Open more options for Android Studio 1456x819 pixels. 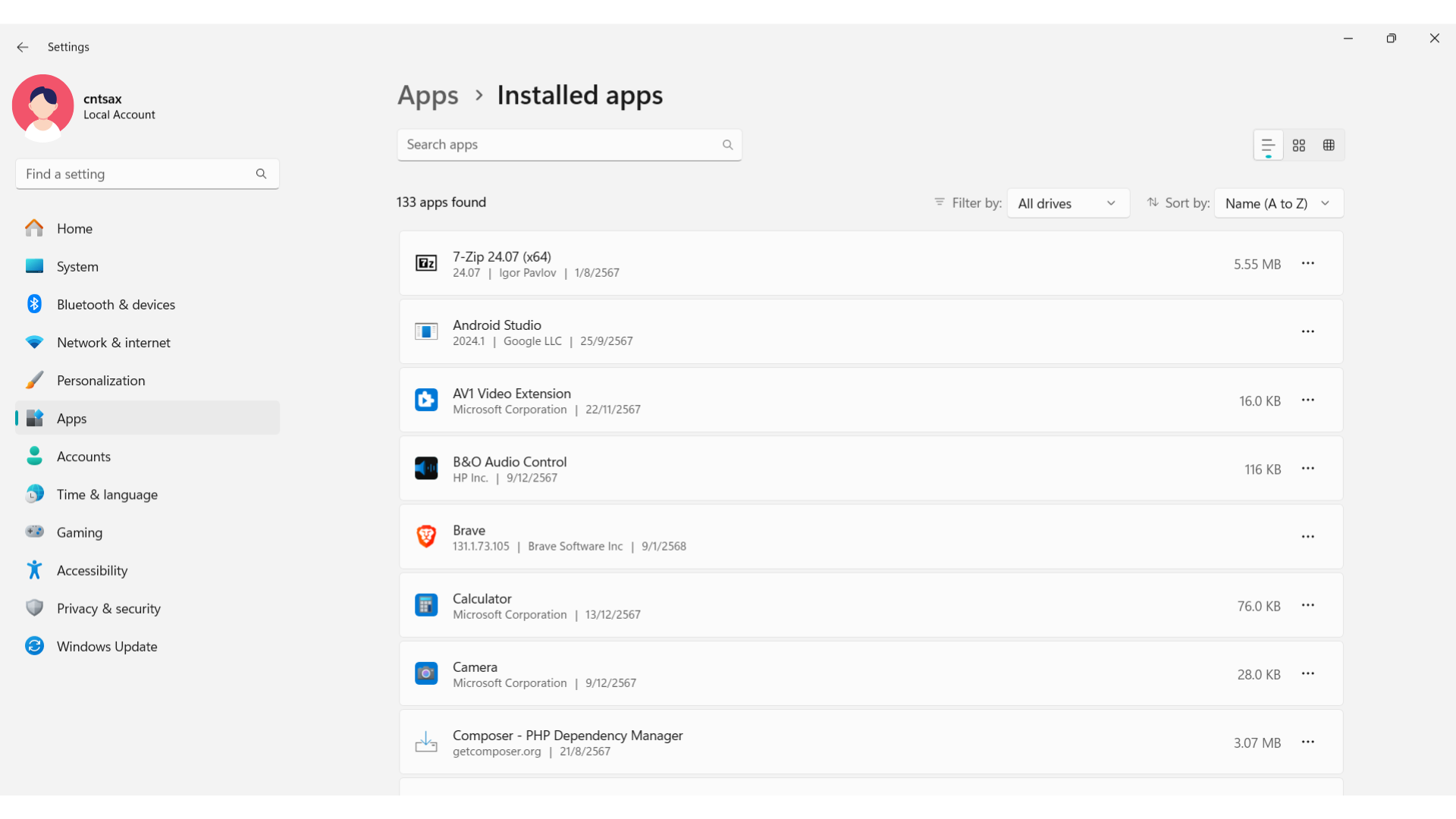tap(1308, 331)
